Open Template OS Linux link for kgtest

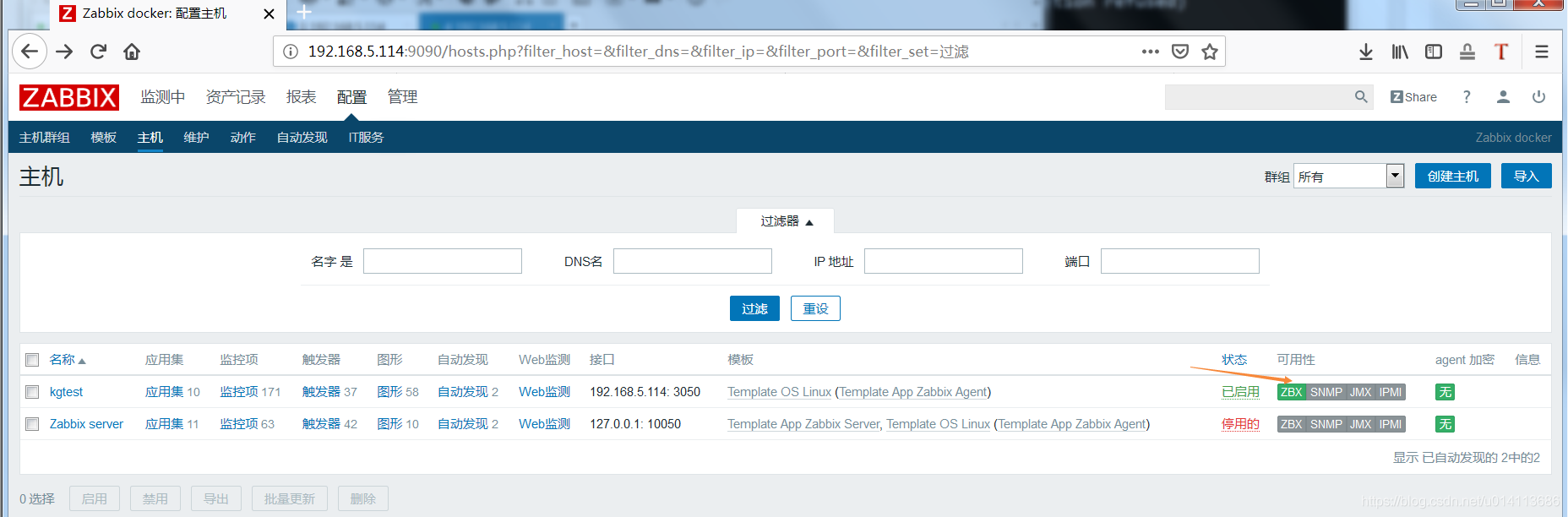coord(779,392)
